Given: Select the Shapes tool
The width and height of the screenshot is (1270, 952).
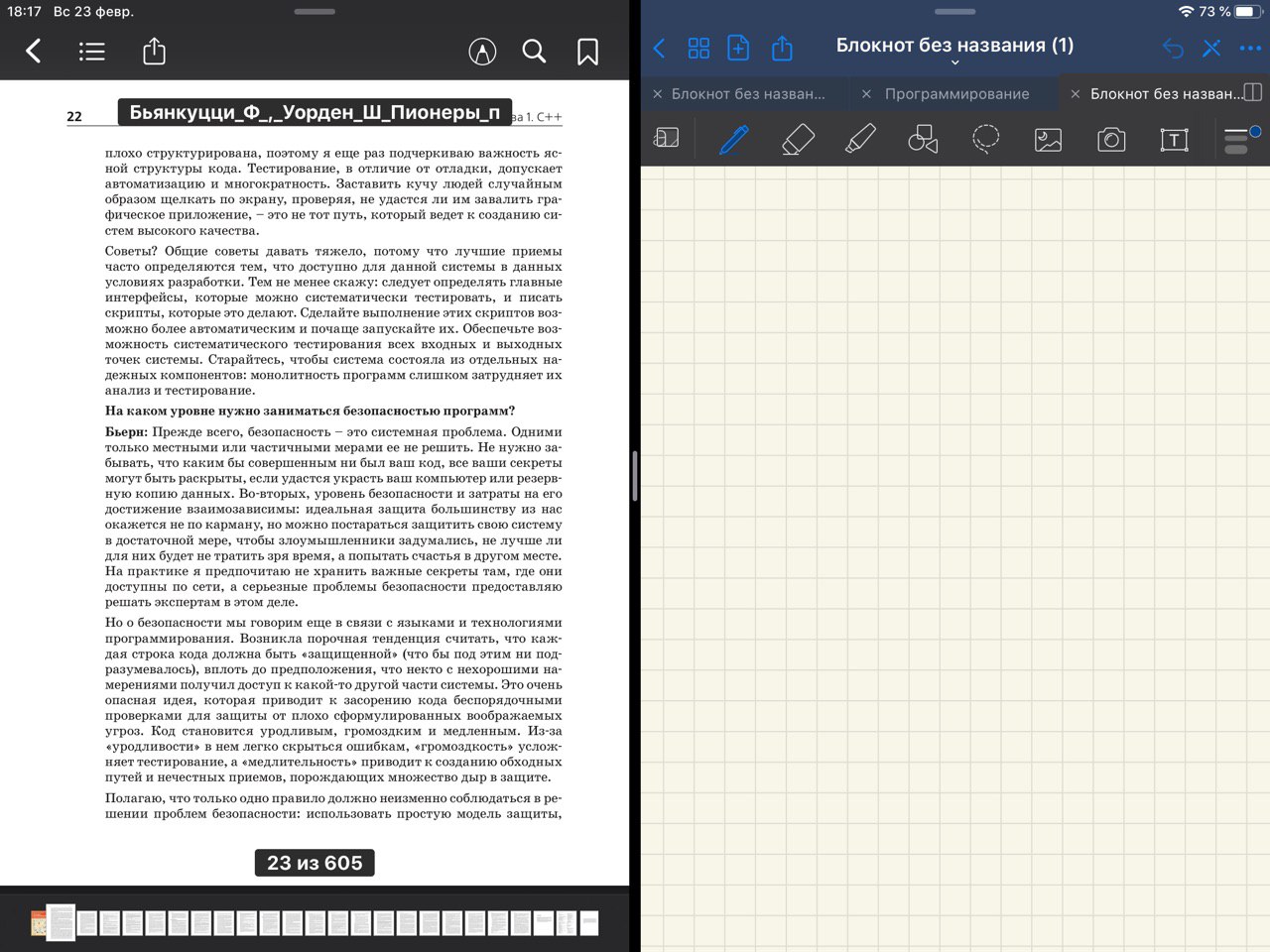Looking at the screenshot, I should click(x=923, y=139).
